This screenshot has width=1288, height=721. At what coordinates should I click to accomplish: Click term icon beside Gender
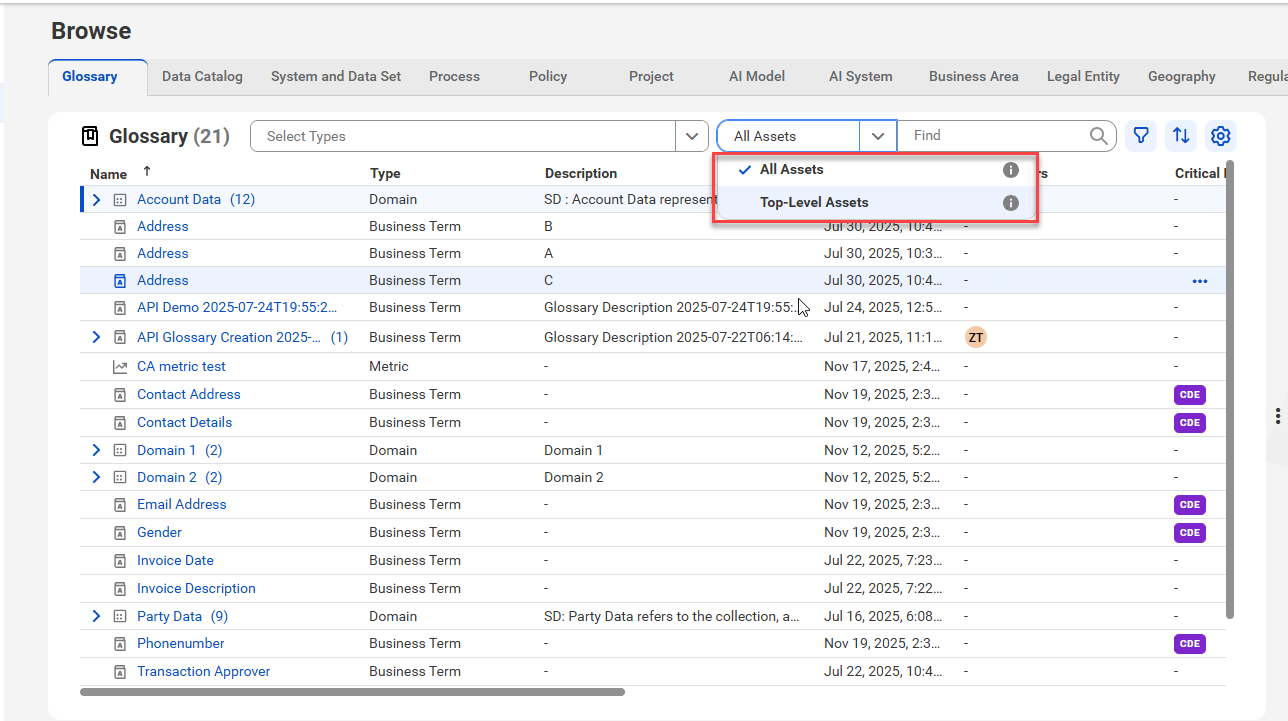pyautogui.click(x=120, y=533)
